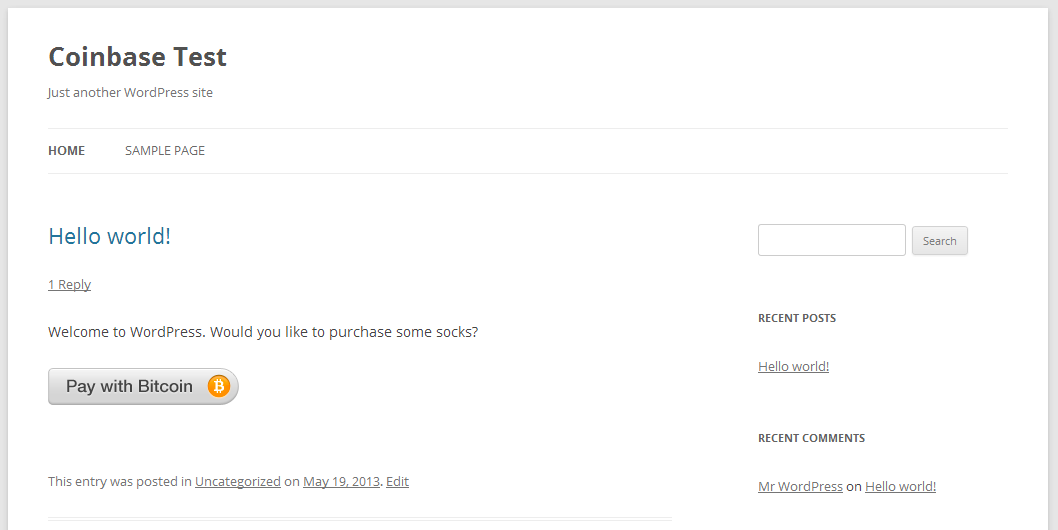
Task: Open Hello world! under Recent Posts
Action: tap(794, 367)
